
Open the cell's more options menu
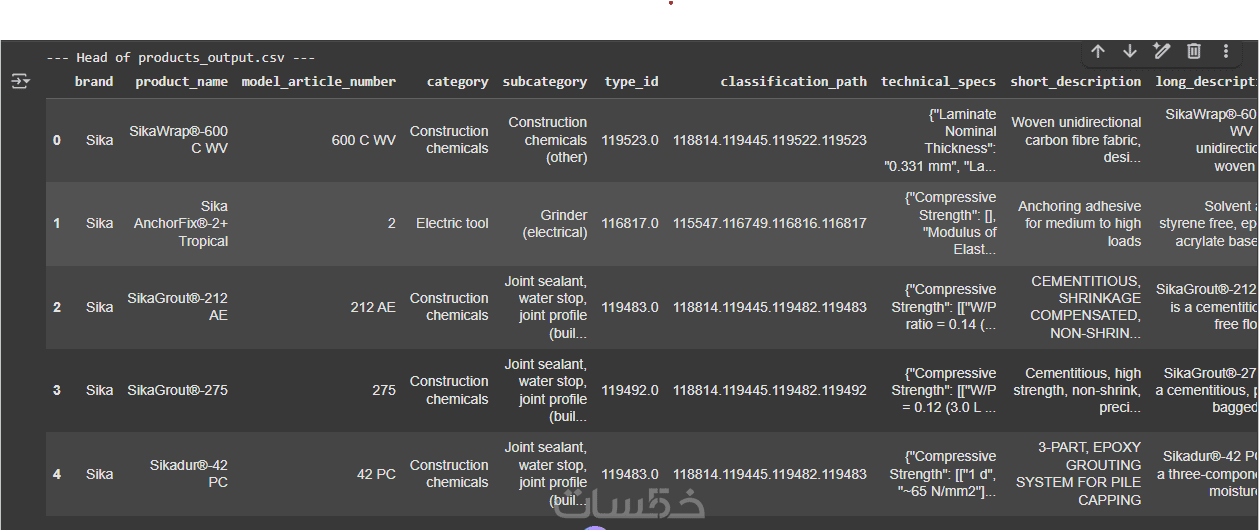[1226, 51]
